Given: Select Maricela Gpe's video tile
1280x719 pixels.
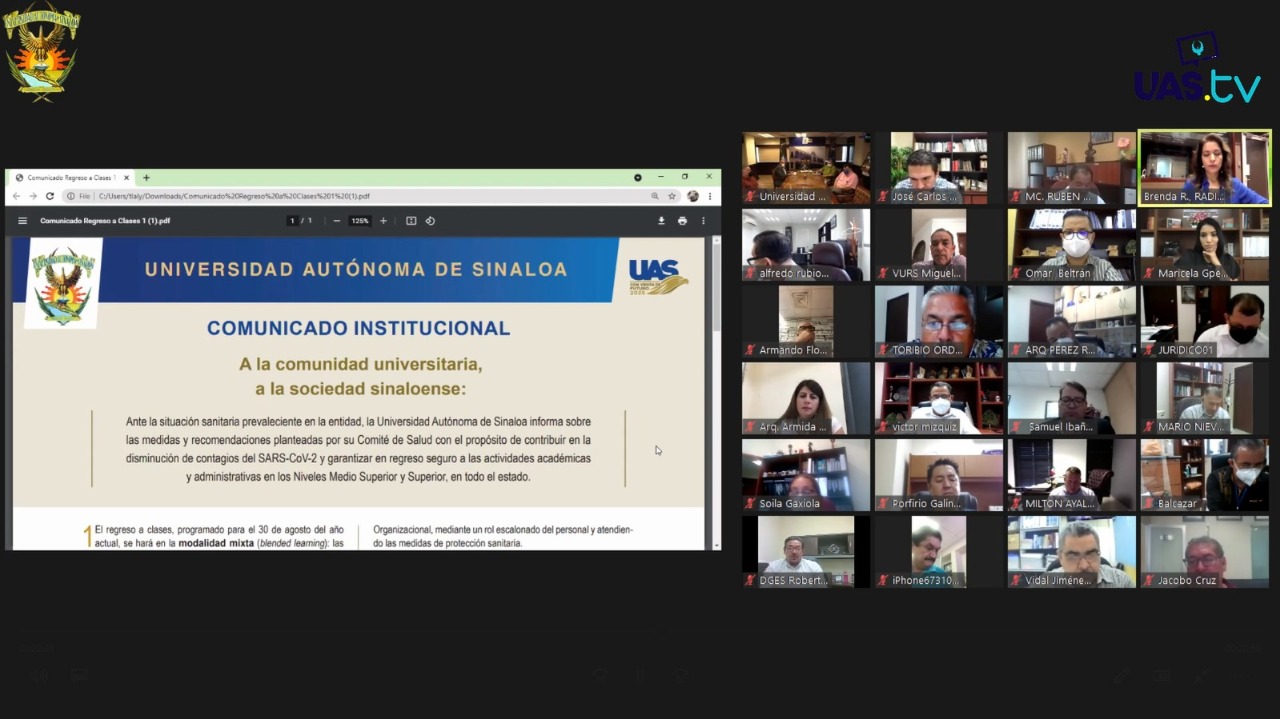Looking at the screenshot, I should point(1205,245).
